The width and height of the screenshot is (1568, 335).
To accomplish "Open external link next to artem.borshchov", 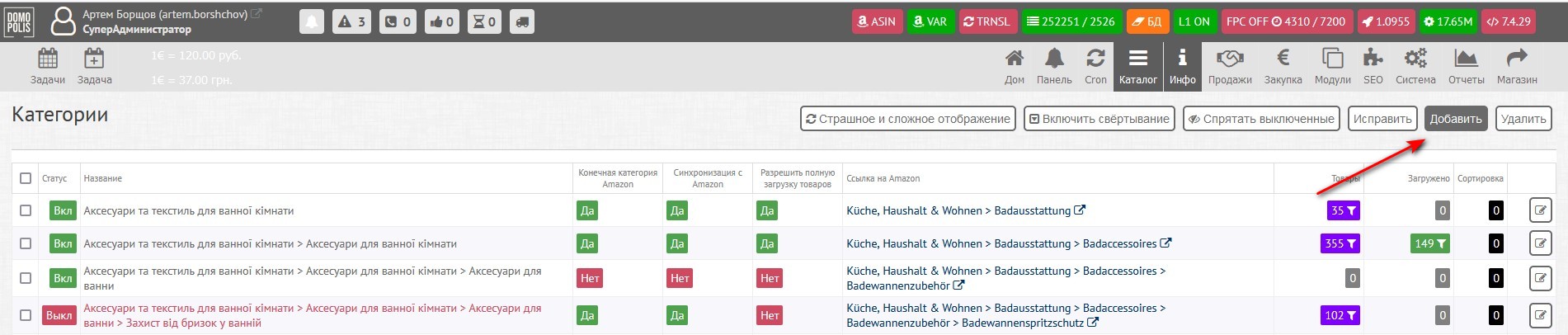I will pyautogui.click(x=257, y=14).
